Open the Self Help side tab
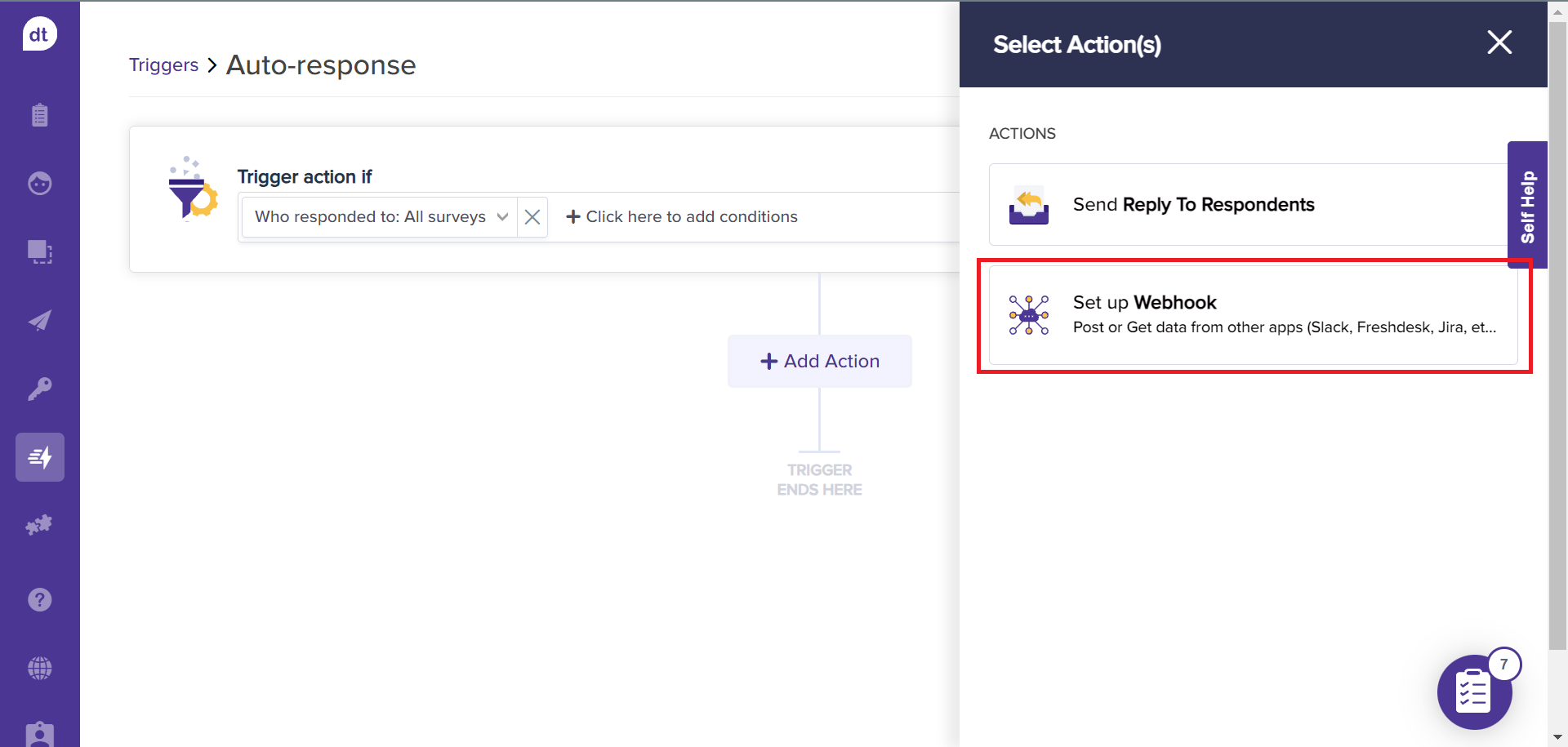Viewport: 1568px width, 747px height. [x=1527, y=206]
